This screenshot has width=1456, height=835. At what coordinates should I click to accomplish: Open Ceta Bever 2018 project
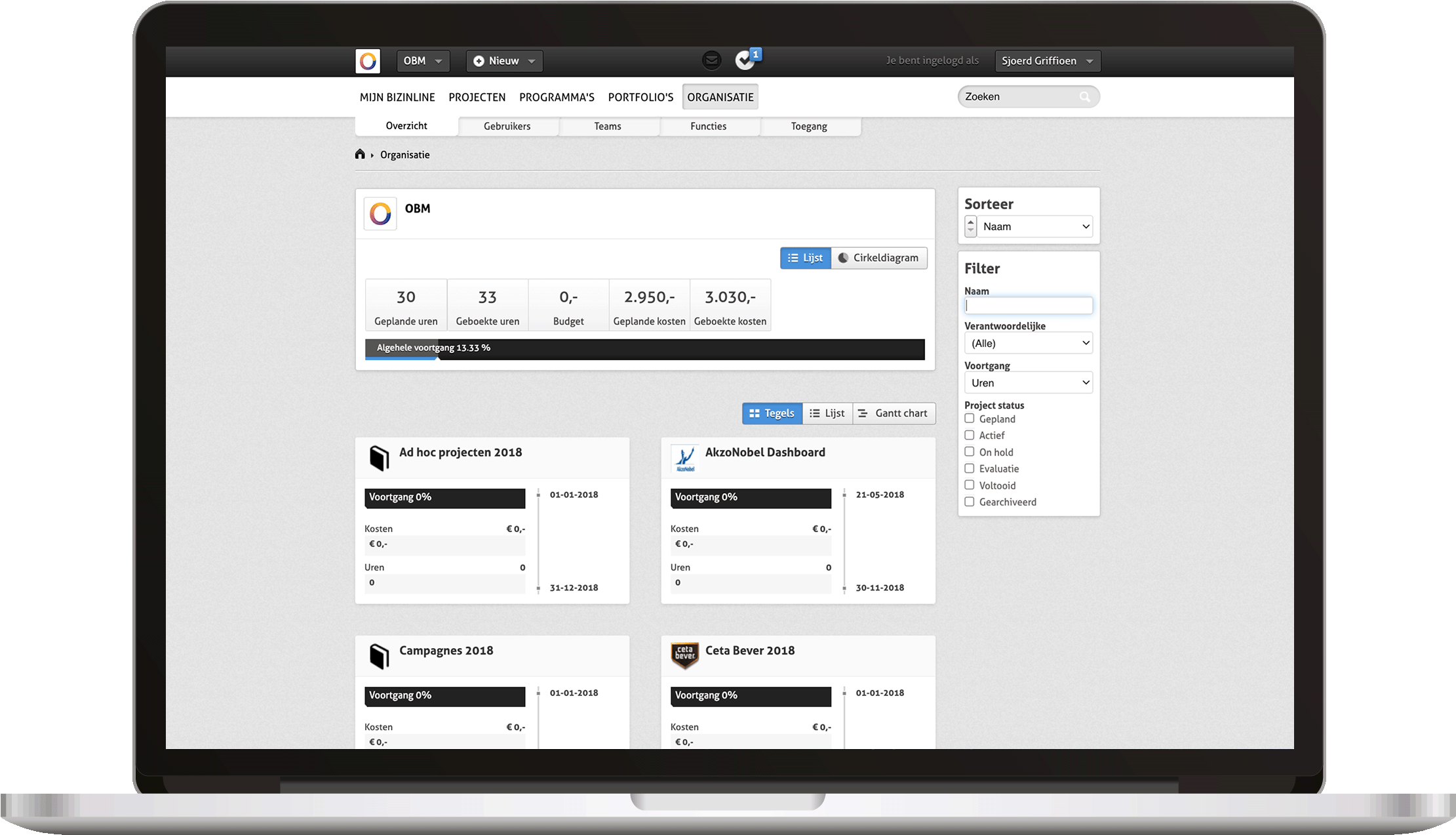[750, 651]
